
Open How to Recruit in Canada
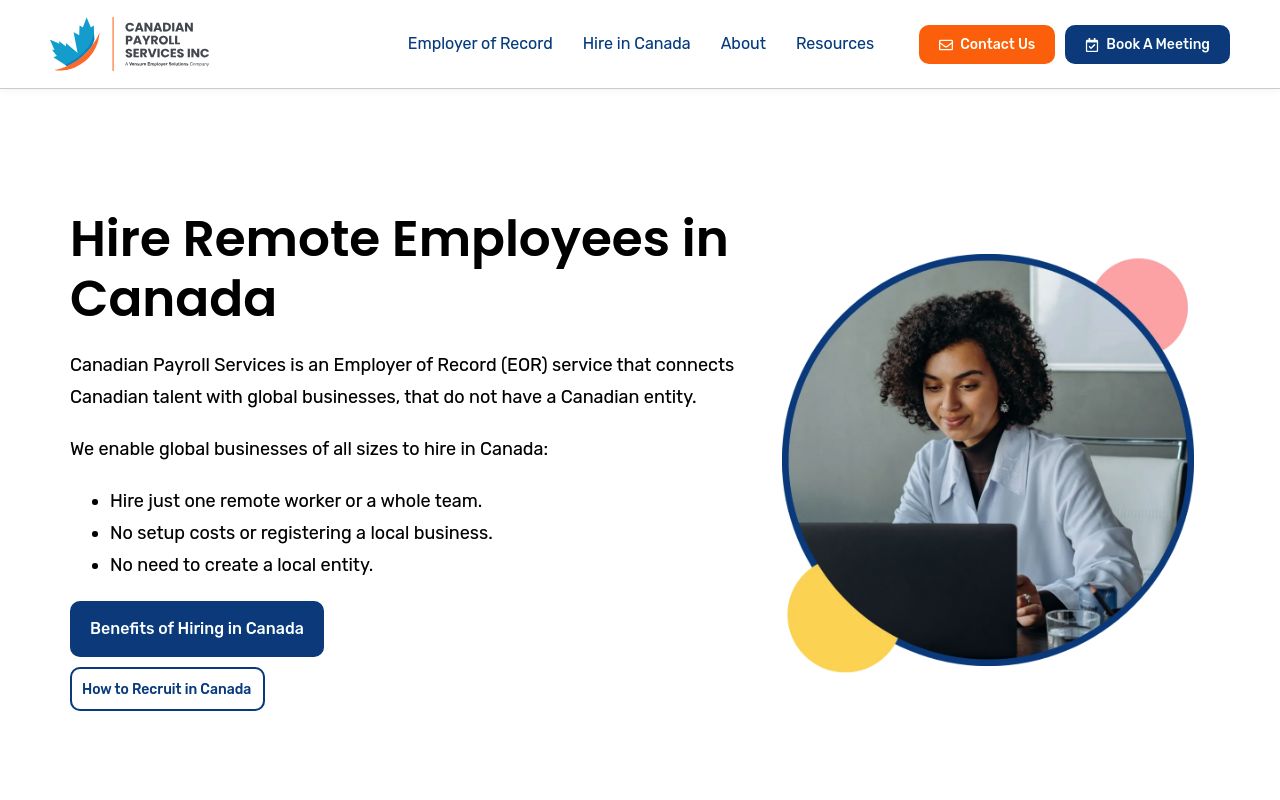coord(167,689)
